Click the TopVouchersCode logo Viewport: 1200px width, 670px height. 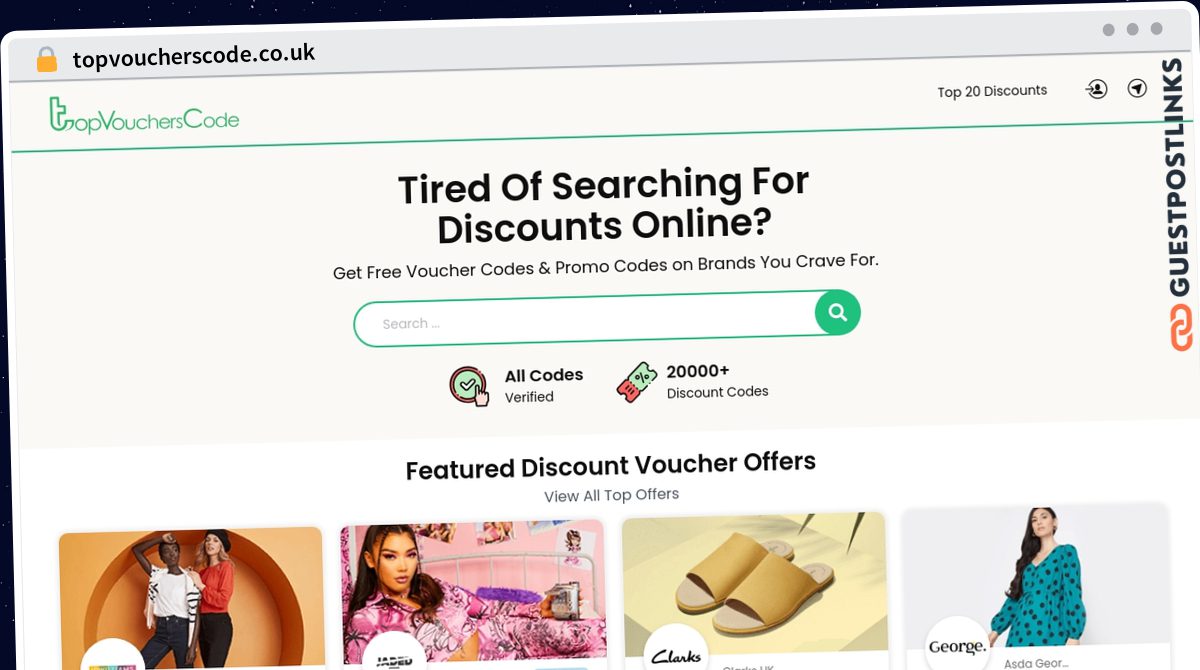[144, 117]
